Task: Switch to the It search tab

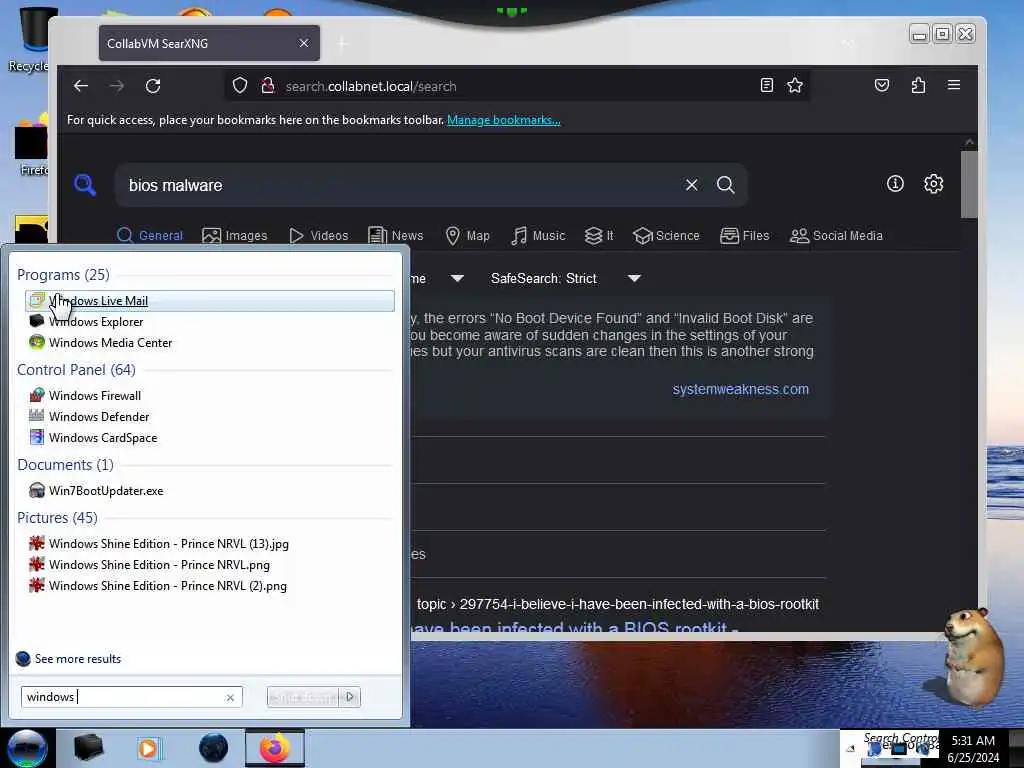Action: click(x=599, y=236)
